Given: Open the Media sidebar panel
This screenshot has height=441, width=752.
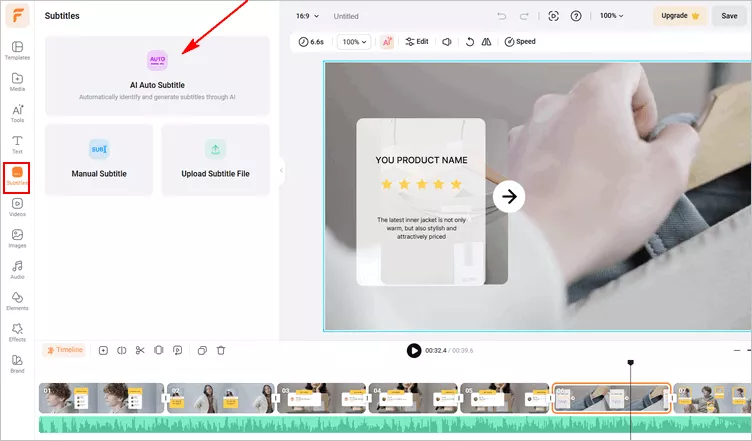Looking at the screenshot, I should [17, 82].
